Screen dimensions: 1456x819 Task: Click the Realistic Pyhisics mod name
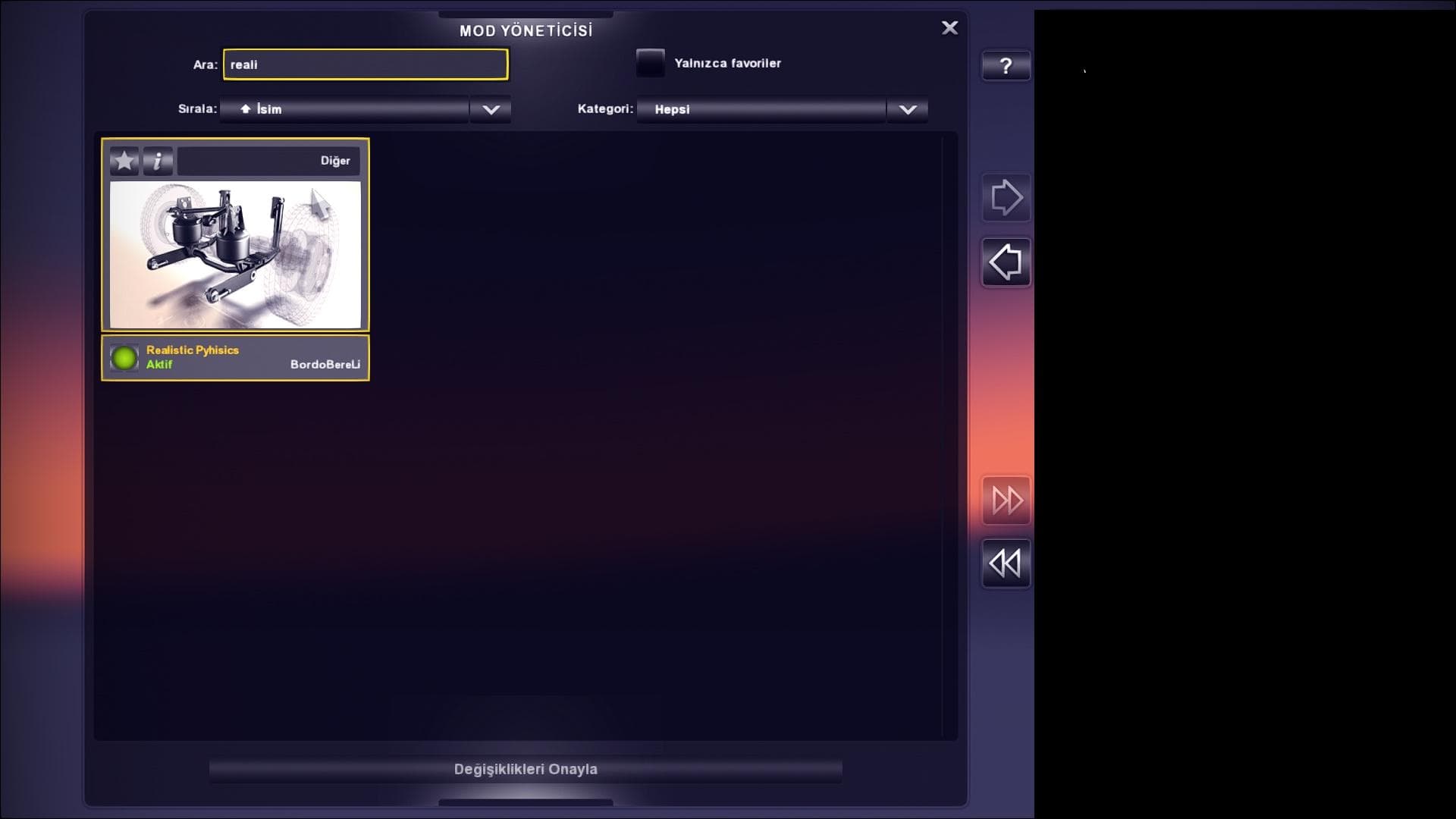tap(193, 350)
